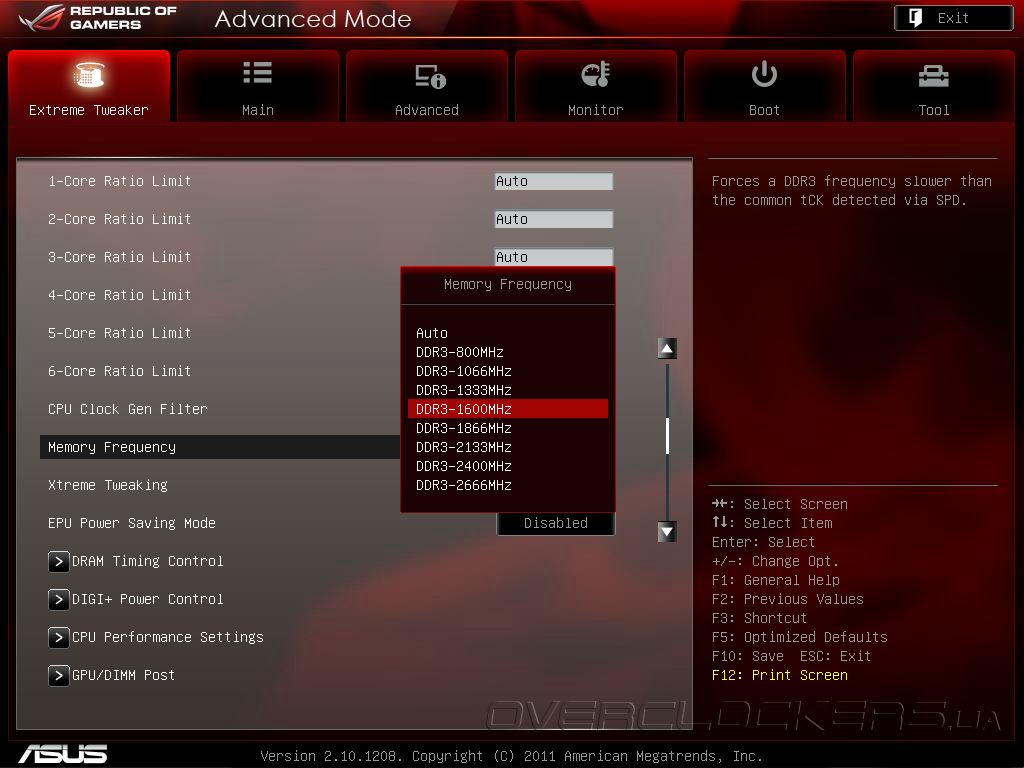The height and width of the screenshot is (768, 1024).
Task: Click the F2: Previous Values hint
Action: click(788, 600)
